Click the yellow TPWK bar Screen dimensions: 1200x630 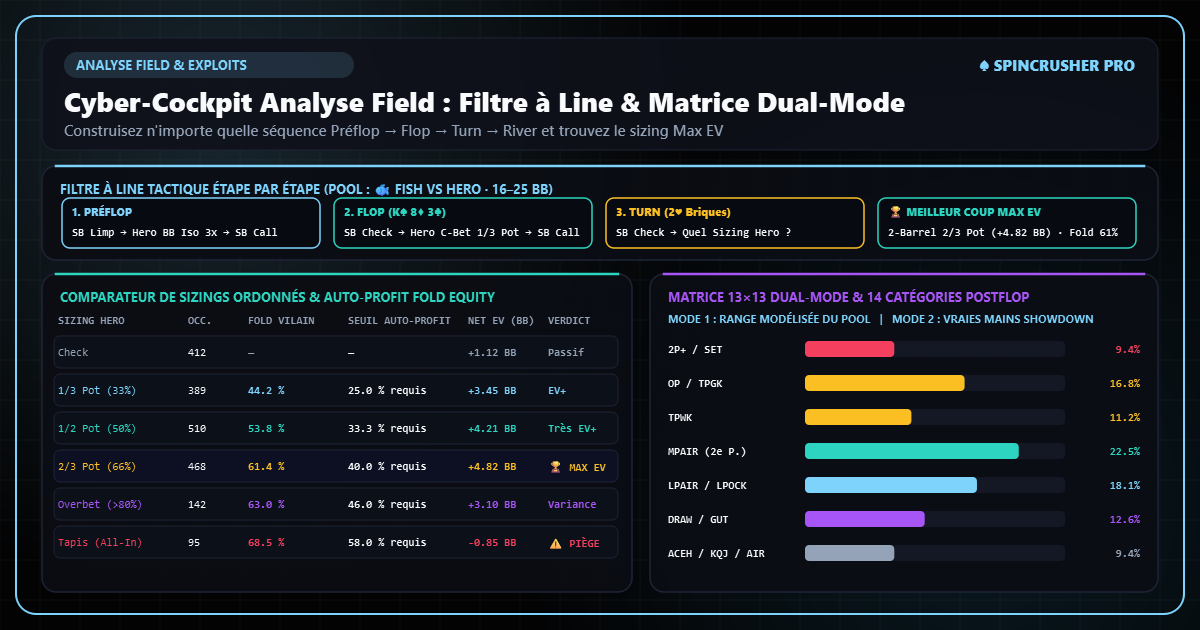[858, 417]
